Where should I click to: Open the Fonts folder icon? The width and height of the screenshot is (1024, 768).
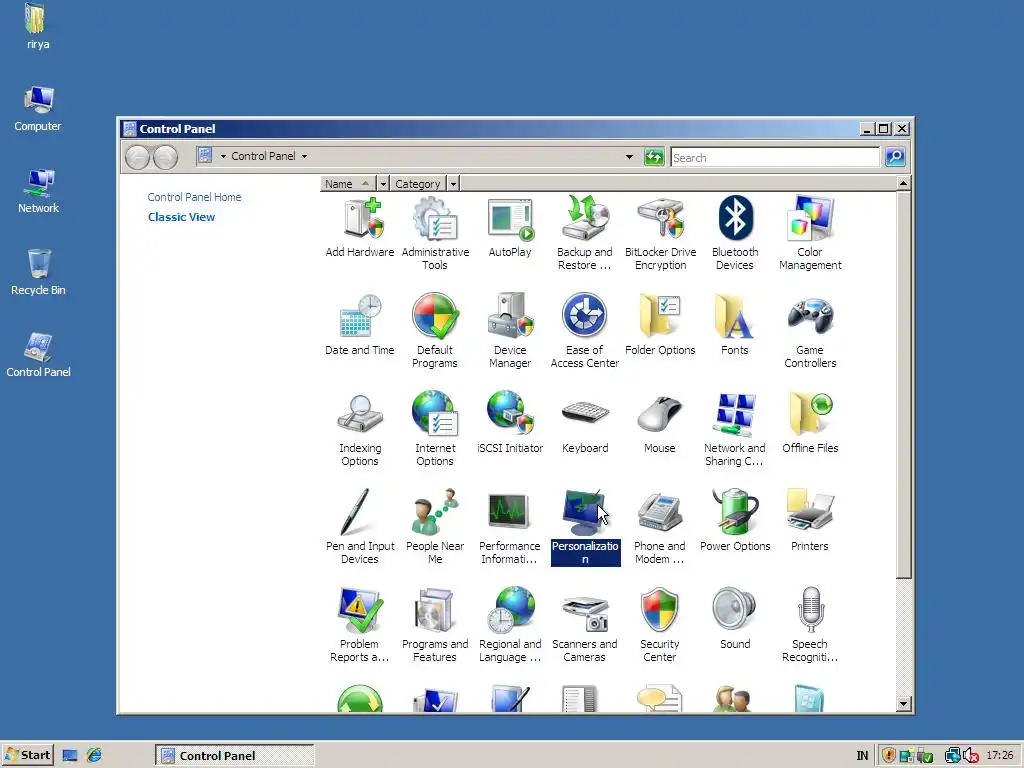[x=735, y=326]
